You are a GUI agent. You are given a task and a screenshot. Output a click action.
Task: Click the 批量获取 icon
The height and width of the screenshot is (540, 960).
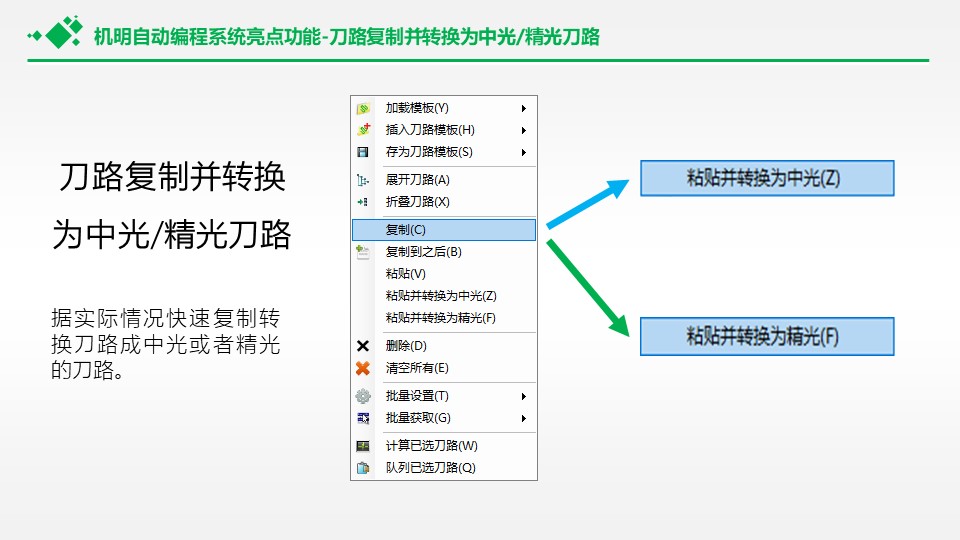tap(362, 418)
